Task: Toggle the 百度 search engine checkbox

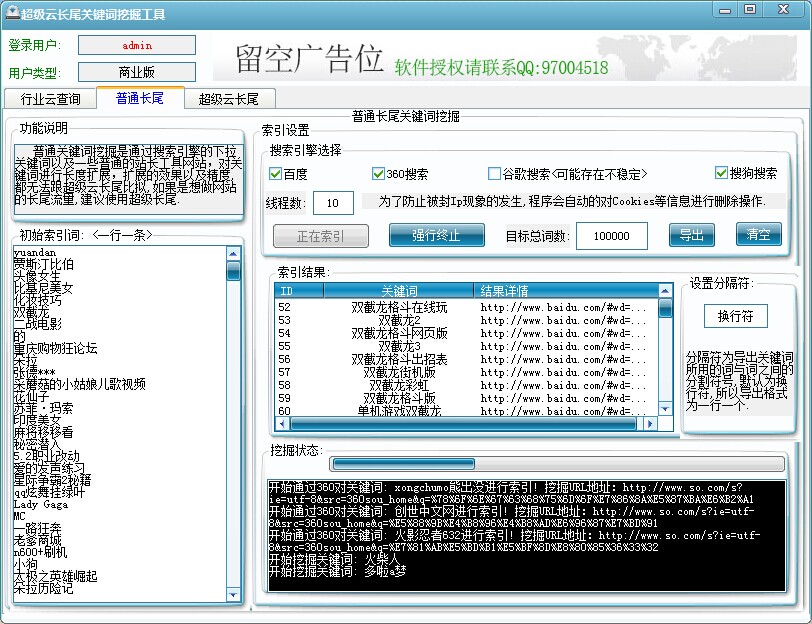Action: (276, 173)
